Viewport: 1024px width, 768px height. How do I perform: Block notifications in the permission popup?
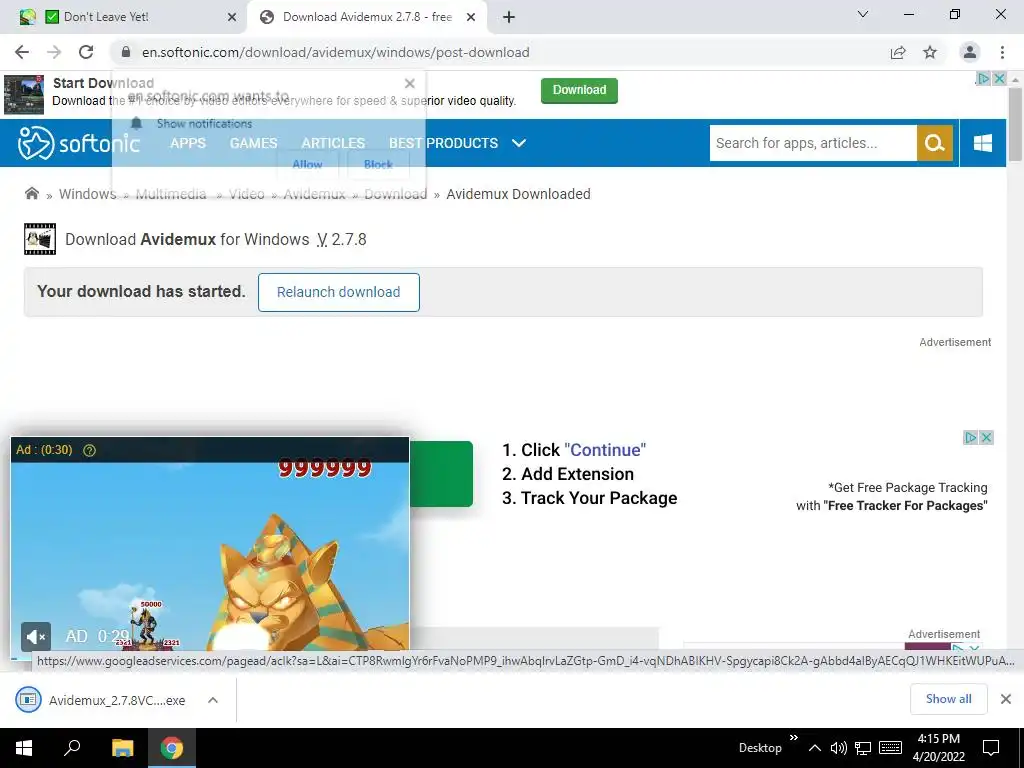click(x=378, y=164)
